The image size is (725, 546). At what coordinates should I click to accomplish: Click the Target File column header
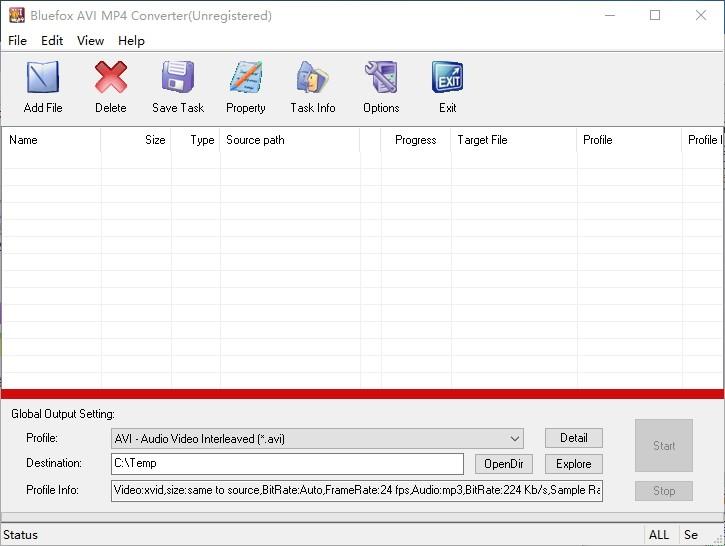point(514,140)
